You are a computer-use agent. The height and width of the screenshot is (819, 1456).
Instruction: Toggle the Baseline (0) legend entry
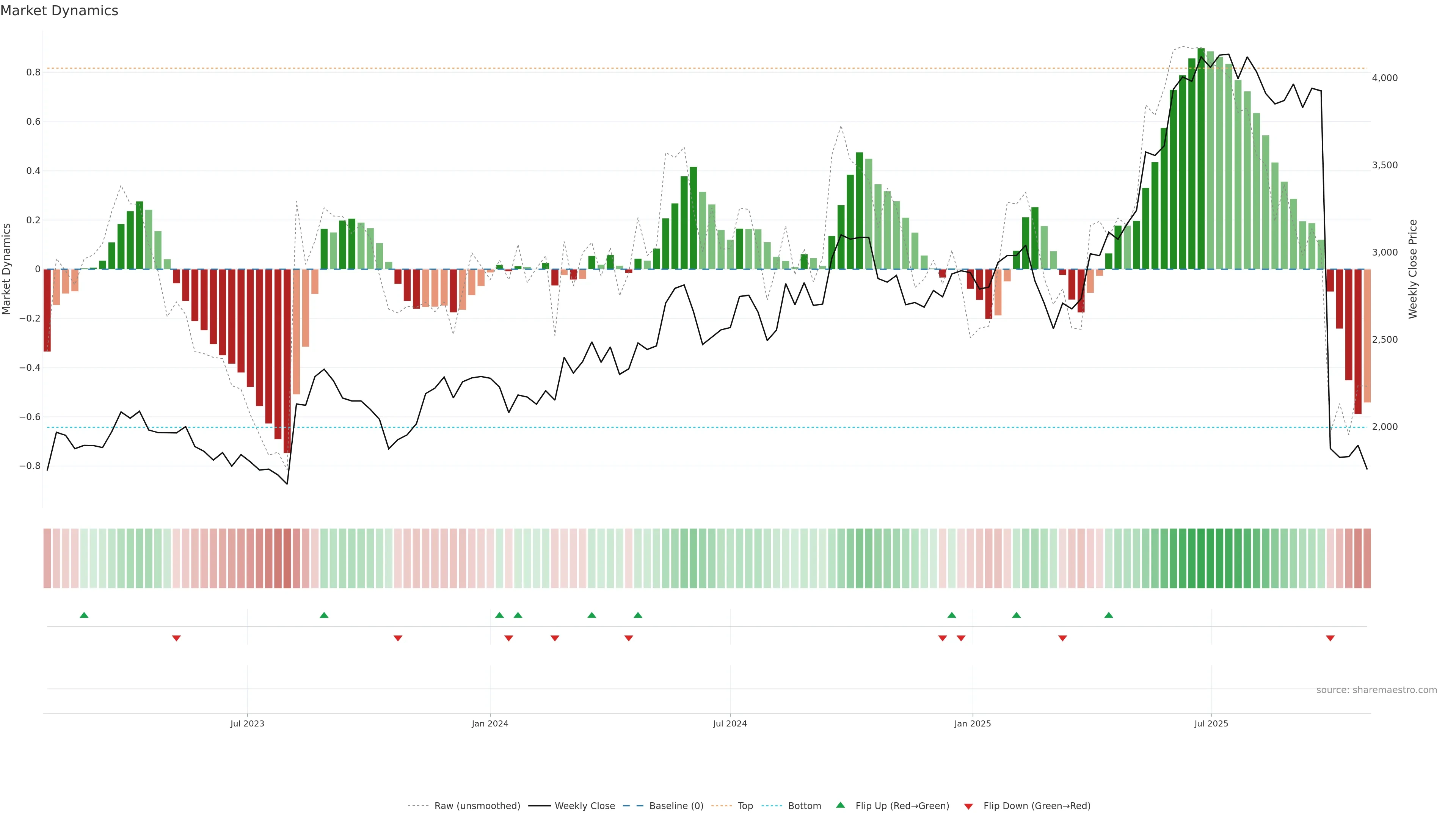tap(676, 806)
